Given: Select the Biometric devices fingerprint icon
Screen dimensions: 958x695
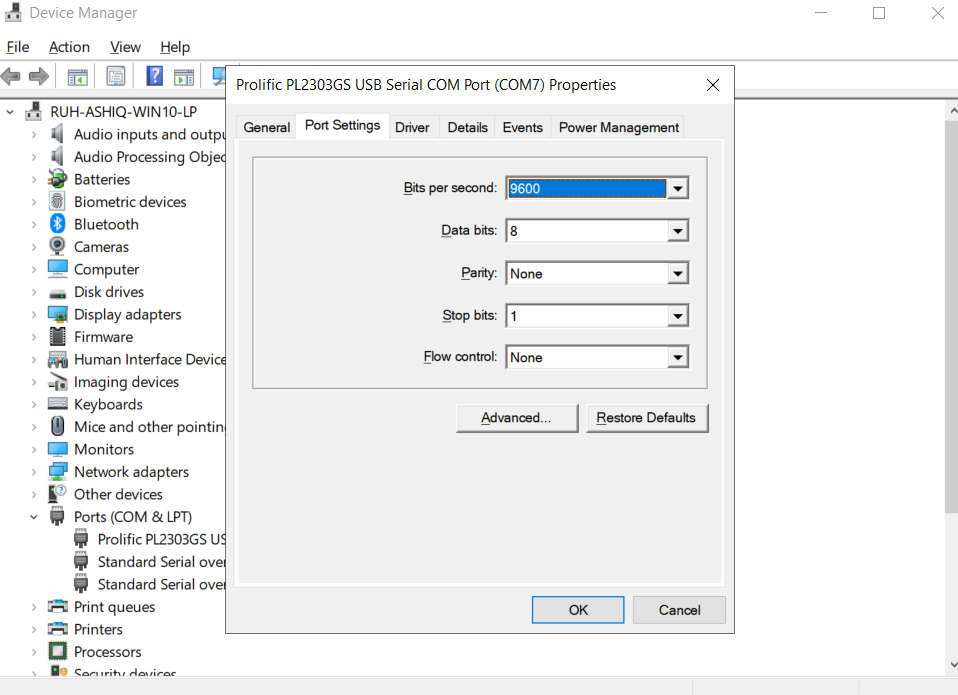Looking at the screenshot, I should point(57,202).
